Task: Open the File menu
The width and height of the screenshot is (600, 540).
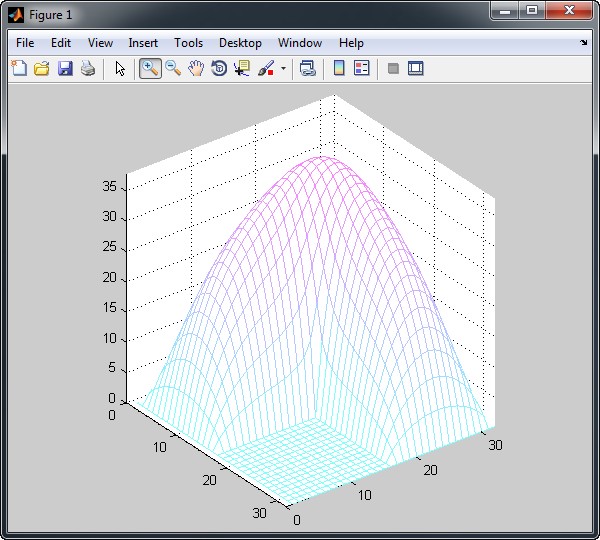Action: pos(25,43)
